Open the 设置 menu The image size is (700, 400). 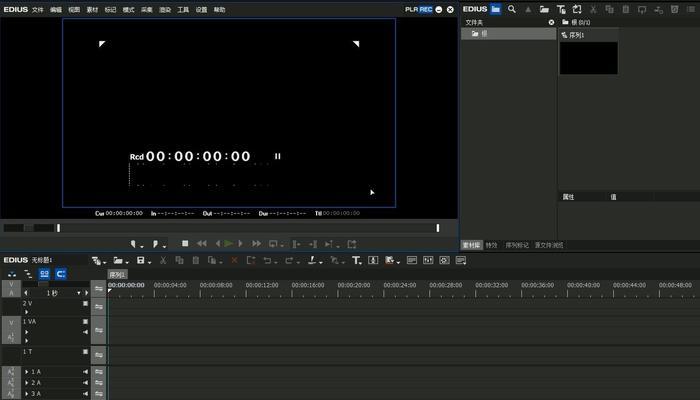[x=201, y=9]
